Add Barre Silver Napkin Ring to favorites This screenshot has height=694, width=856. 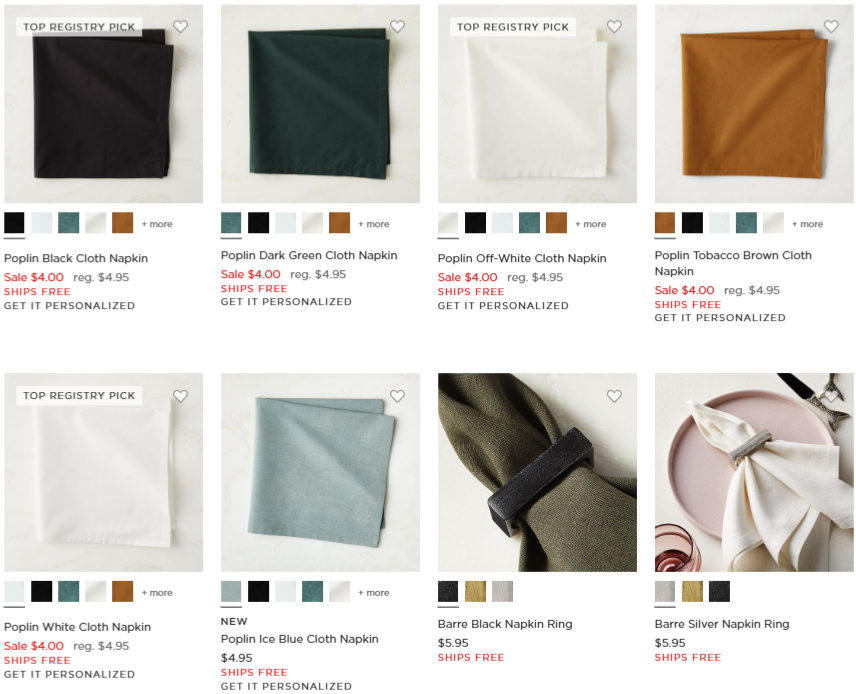pyautogui.click(x=831, y=395)
